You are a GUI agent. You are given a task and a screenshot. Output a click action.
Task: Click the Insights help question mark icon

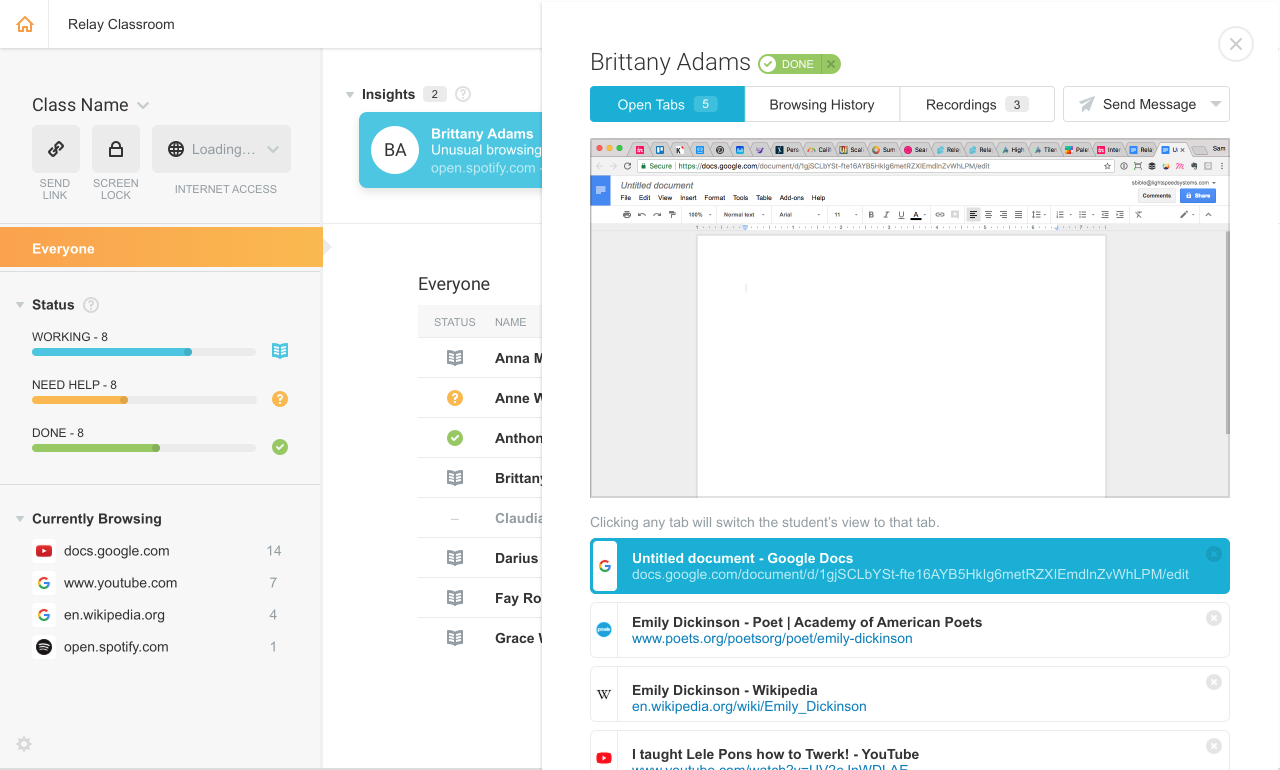(x=463, y=94)
